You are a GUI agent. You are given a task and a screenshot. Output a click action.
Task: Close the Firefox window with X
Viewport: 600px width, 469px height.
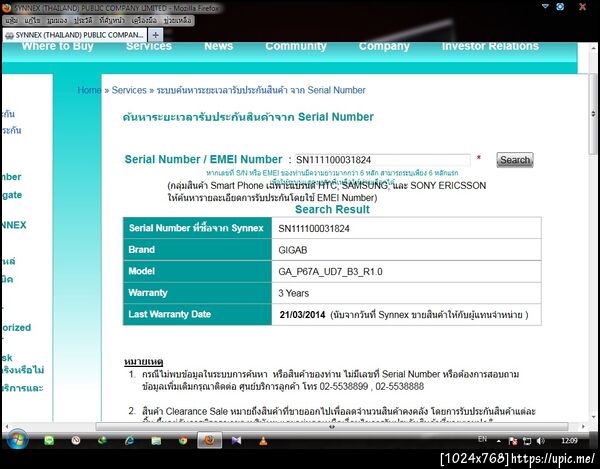[582, 7]
